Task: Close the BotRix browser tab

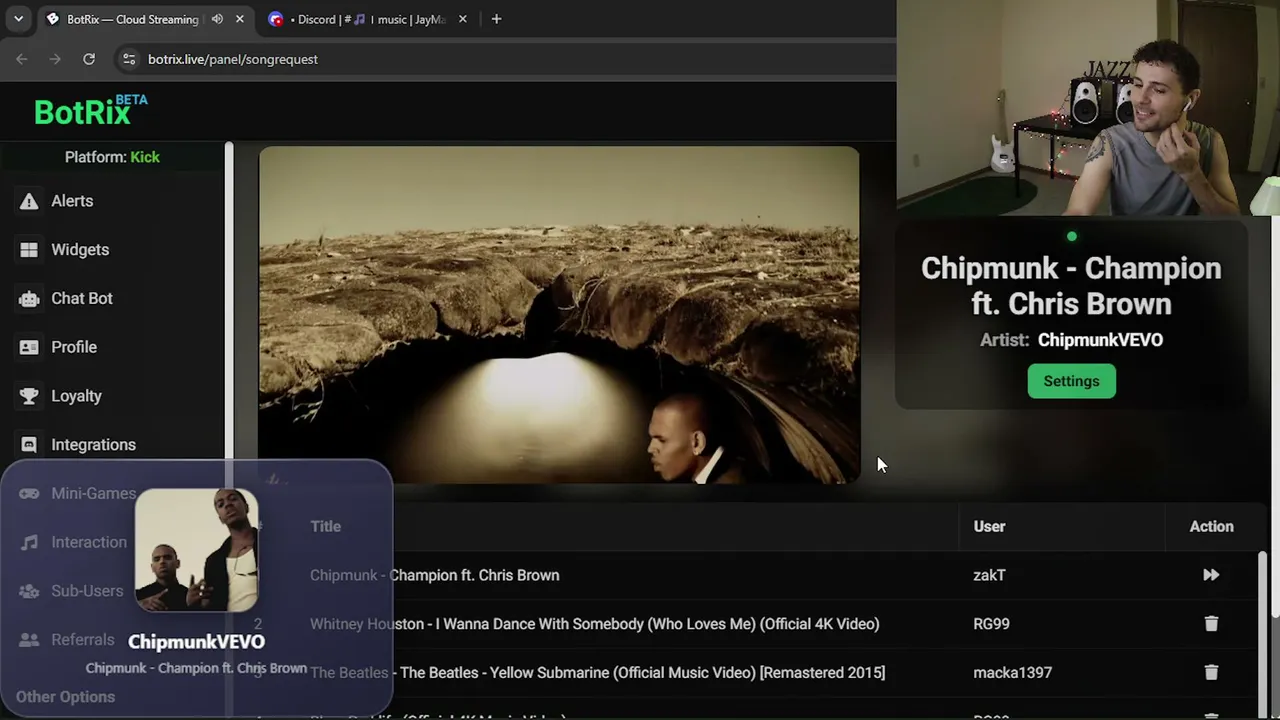Action: click(240, 19)
